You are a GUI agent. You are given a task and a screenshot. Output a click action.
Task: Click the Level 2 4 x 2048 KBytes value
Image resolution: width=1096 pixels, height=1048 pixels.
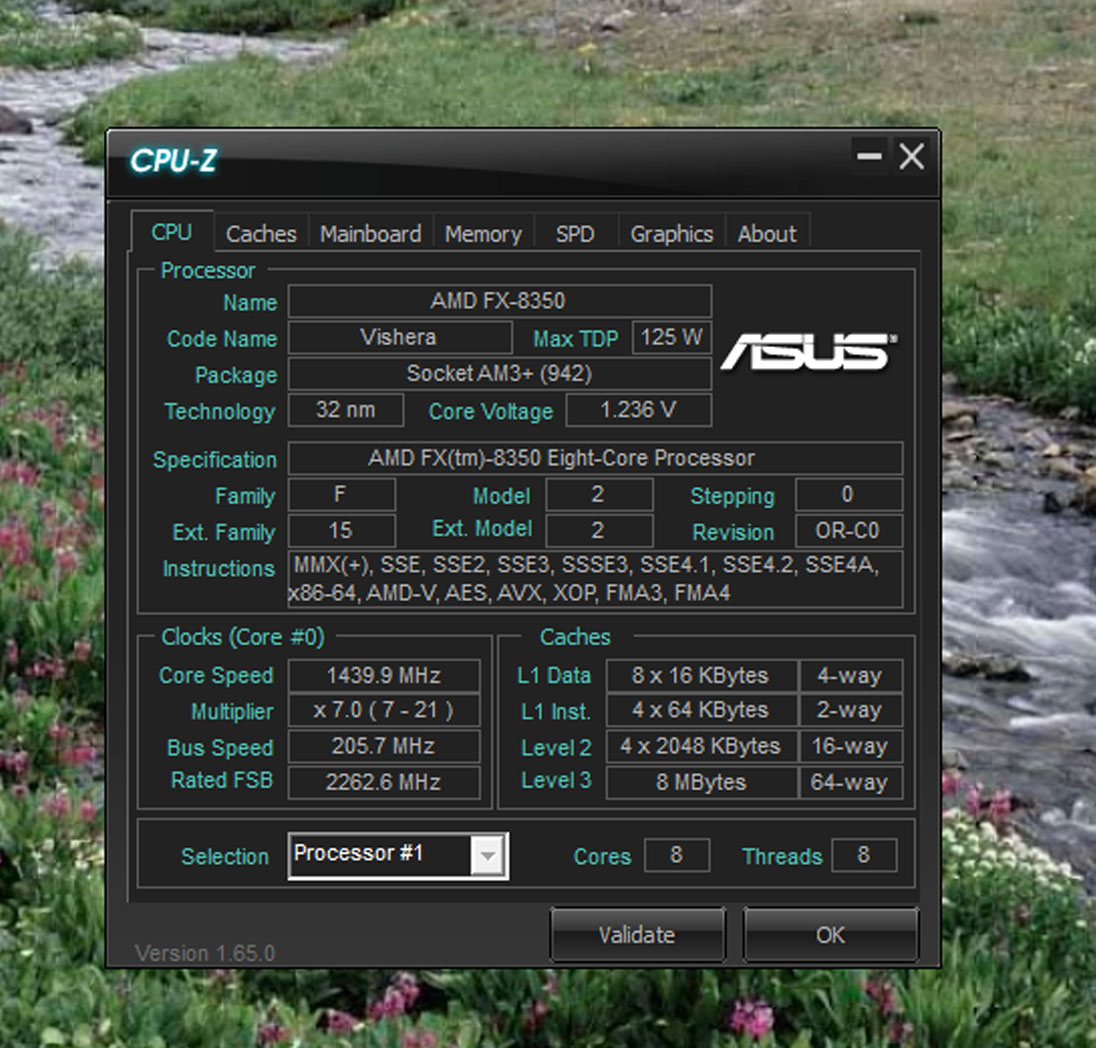[x=701, y=746]
